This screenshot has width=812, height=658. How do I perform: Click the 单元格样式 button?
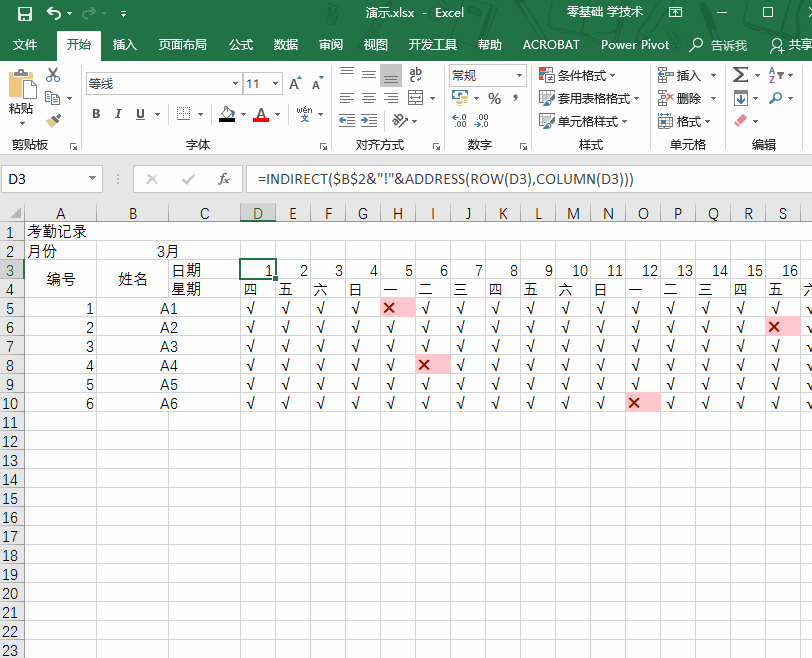click(x=583, y=122)
